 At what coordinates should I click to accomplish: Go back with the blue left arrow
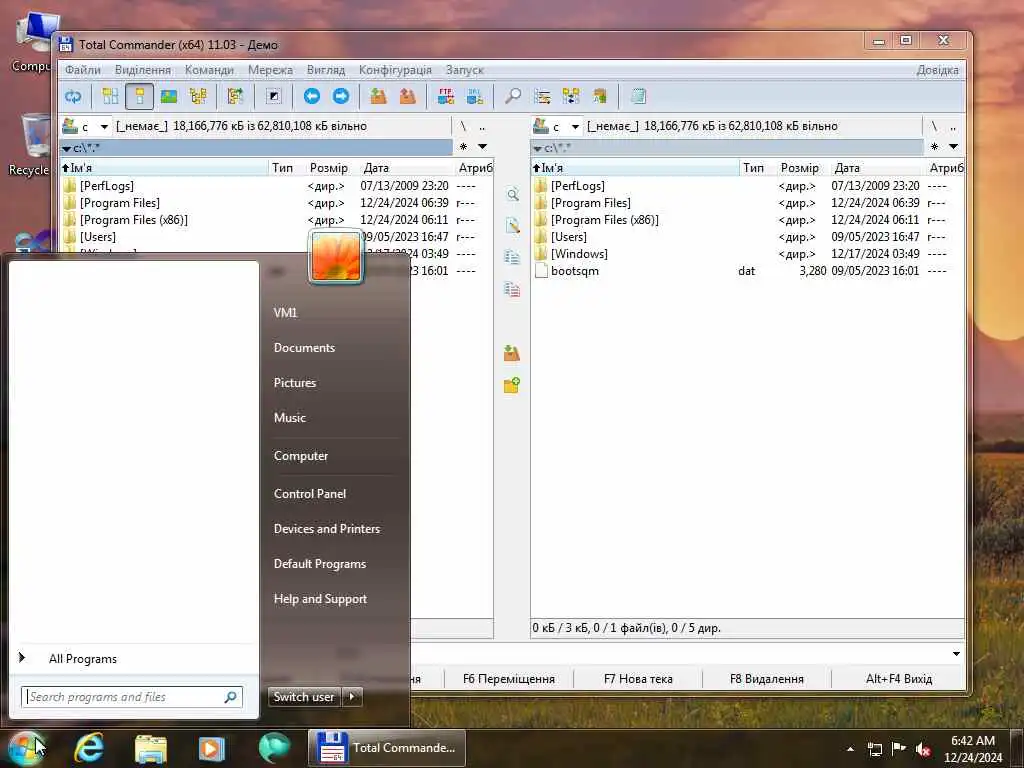(x=312, y=97)
